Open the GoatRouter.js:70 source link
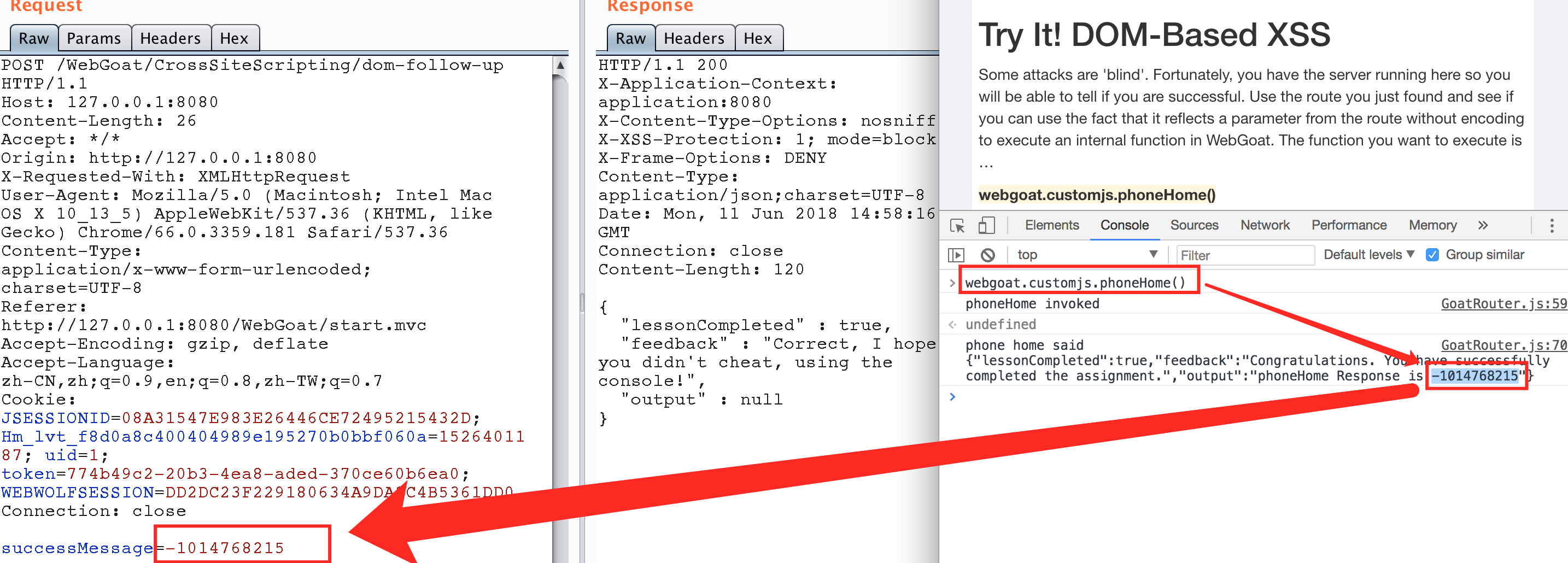 click(1503, 345)
